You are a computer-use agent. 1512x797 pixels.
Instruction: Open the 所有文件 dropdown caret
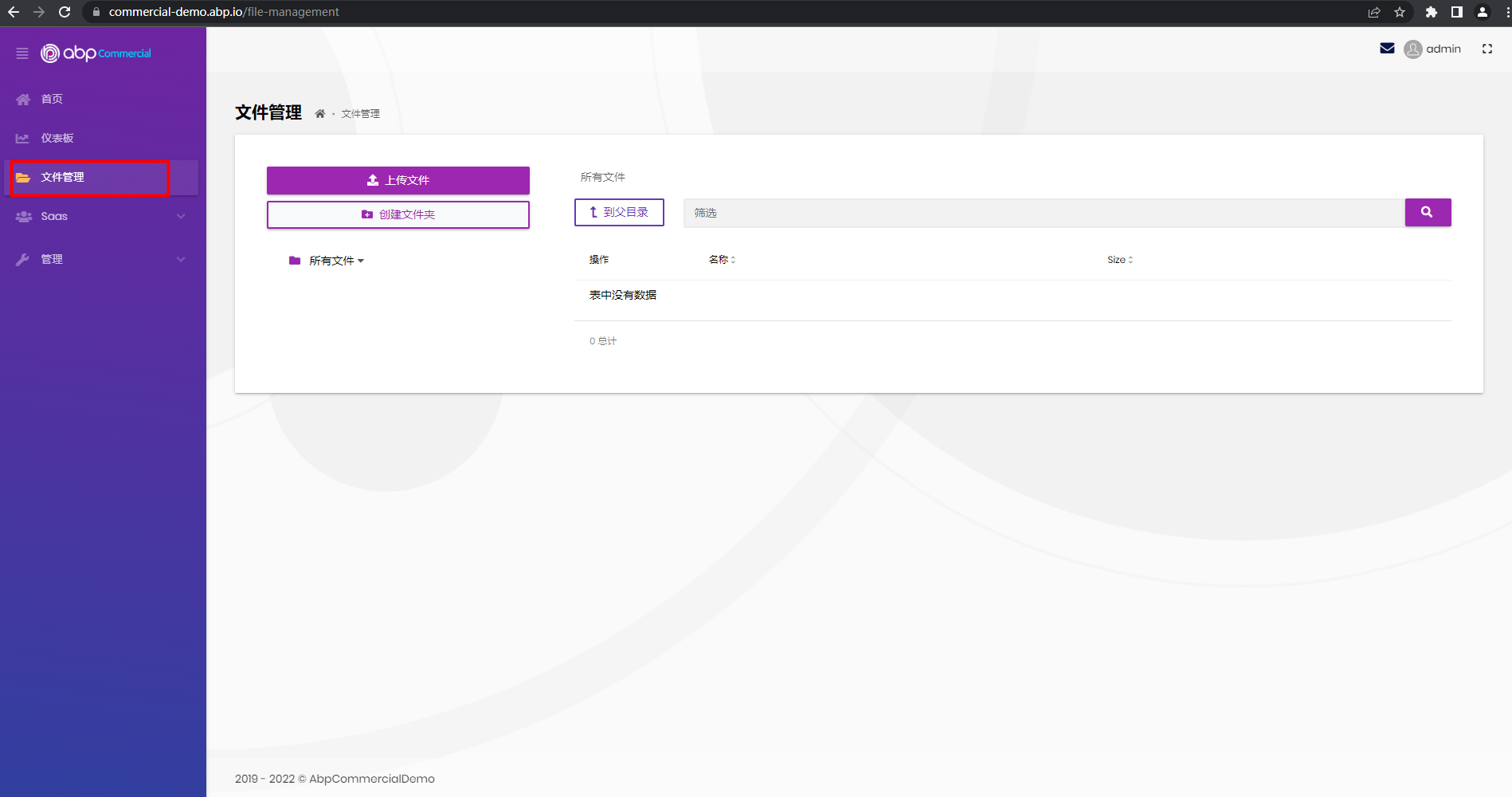[361, 261]
